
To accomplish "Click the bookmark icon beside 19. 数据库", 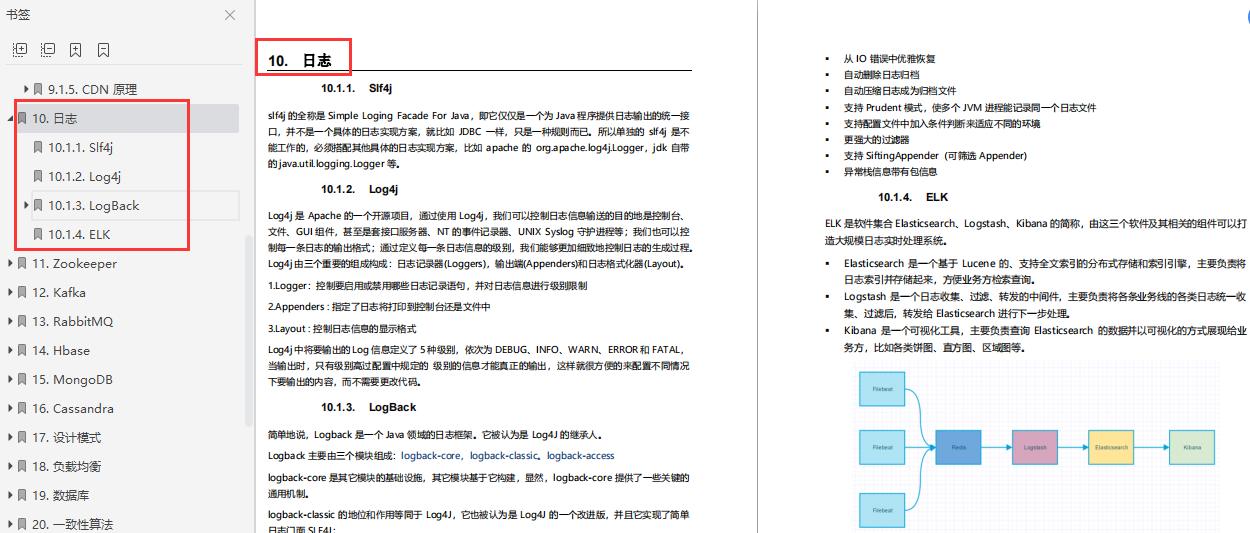I will coord(22,495).
